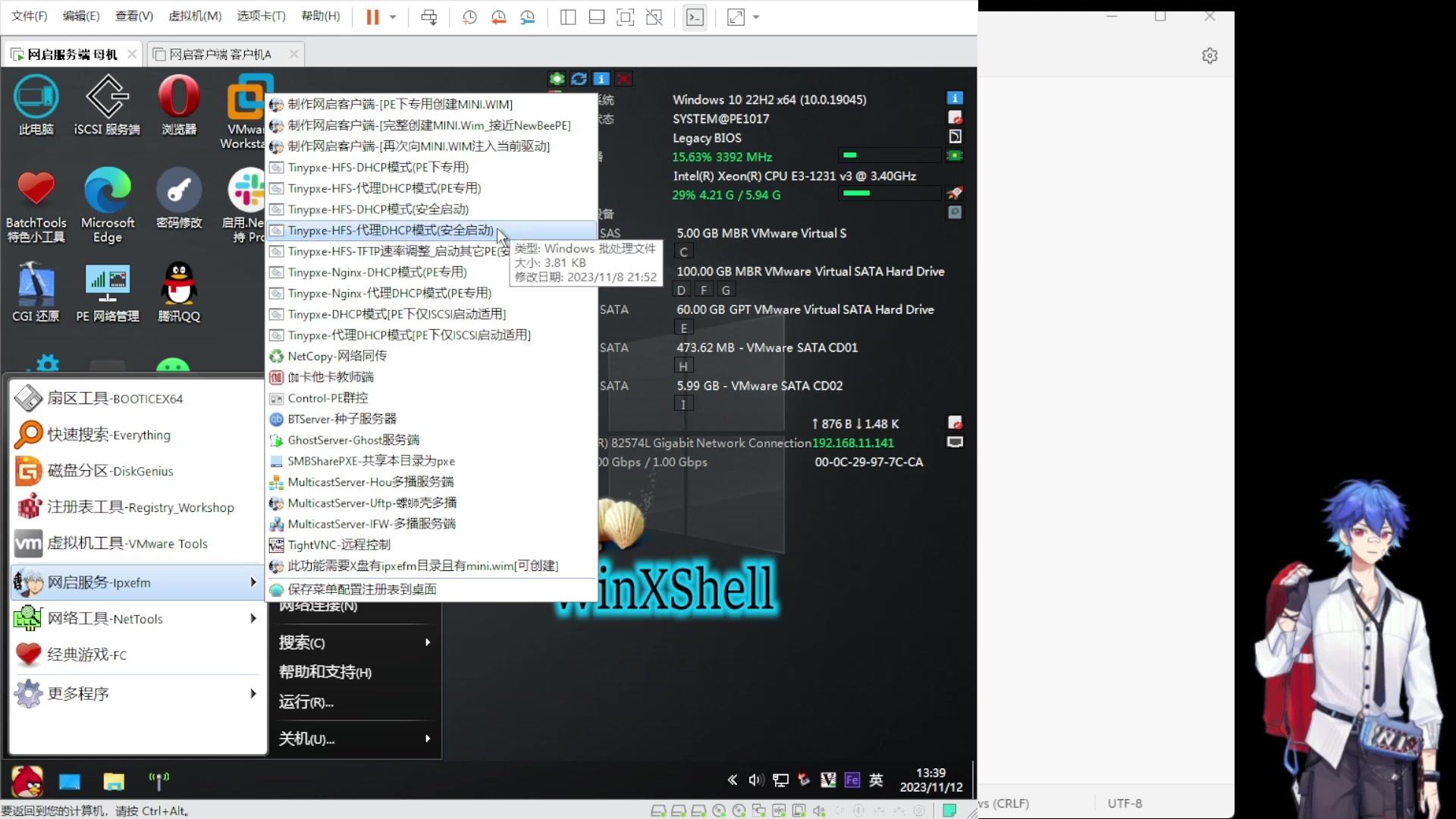Select GhostServer-Ghost服务端 entry
Viewport: 1456px width, 819px height.
pyautogui.click(x=431, y=440)
